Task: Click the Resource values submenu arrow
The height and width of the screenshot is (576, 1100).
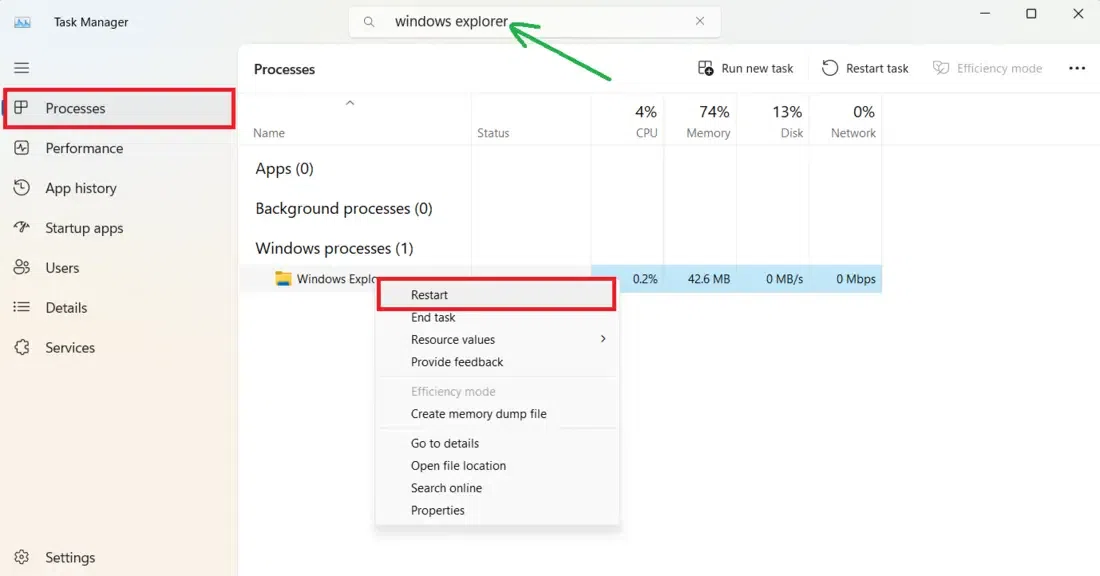Action: (x=603, y=339)
